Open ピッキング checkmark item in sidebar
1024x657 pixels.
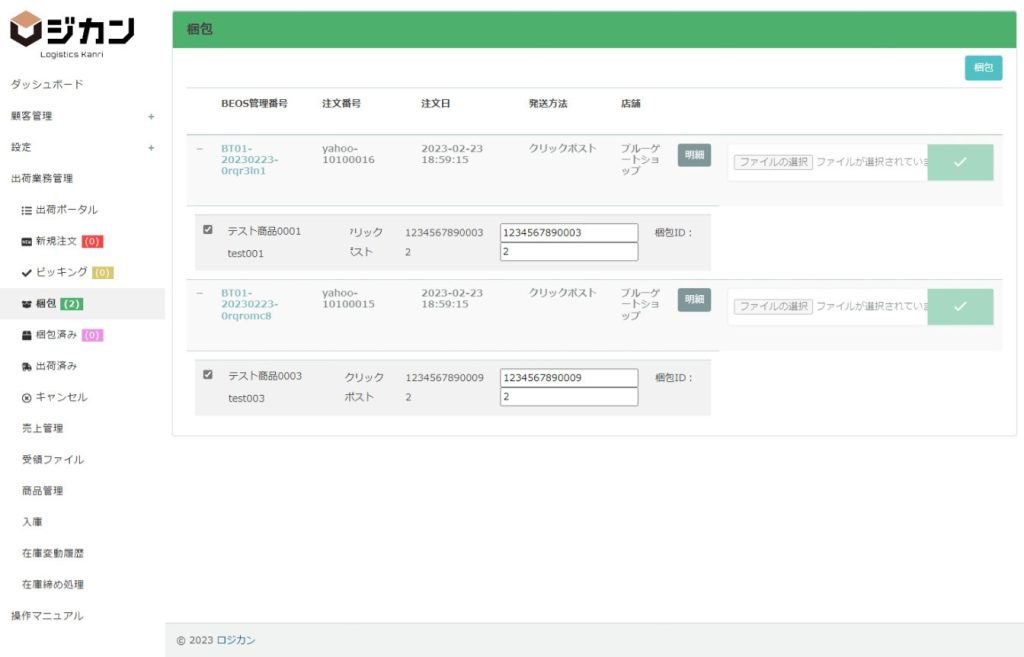click(x=27, y=272)
